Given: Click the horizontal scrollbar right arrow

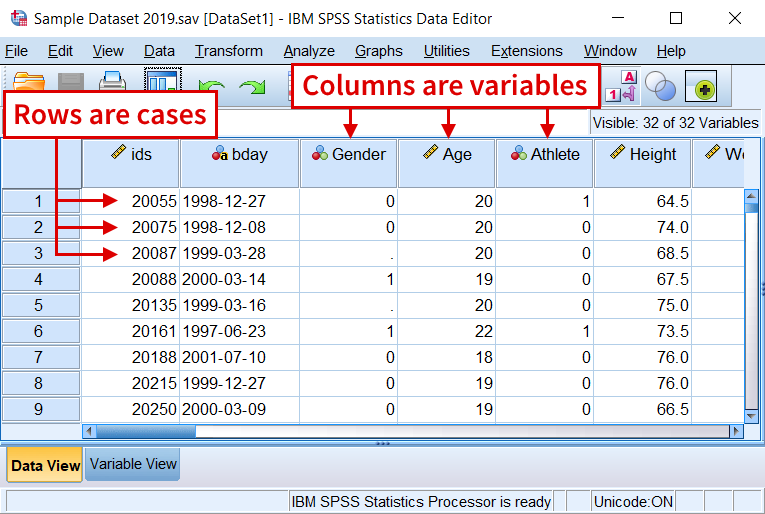Looking at the screenshot, I should 736,431.
